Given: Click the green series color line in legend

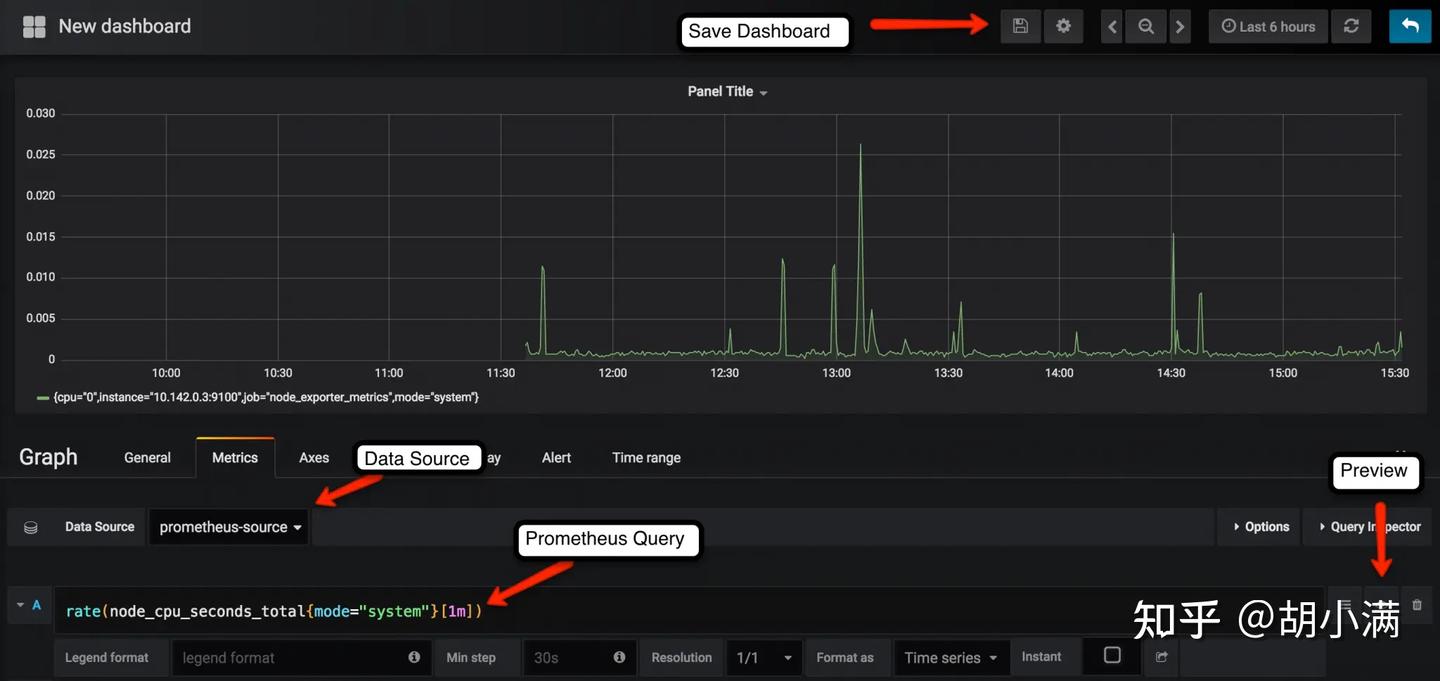Looking at the screenshot, I should (x=43, y=398).
